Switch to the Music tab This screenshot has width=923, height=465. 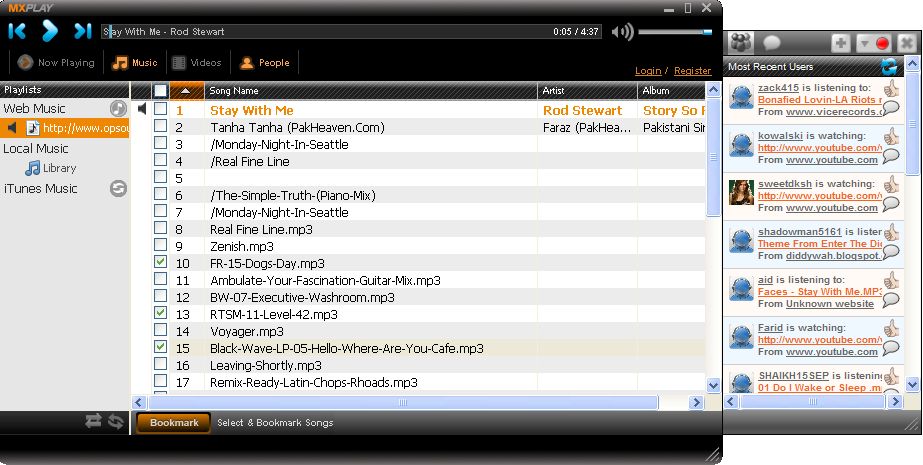pos(135,62)
